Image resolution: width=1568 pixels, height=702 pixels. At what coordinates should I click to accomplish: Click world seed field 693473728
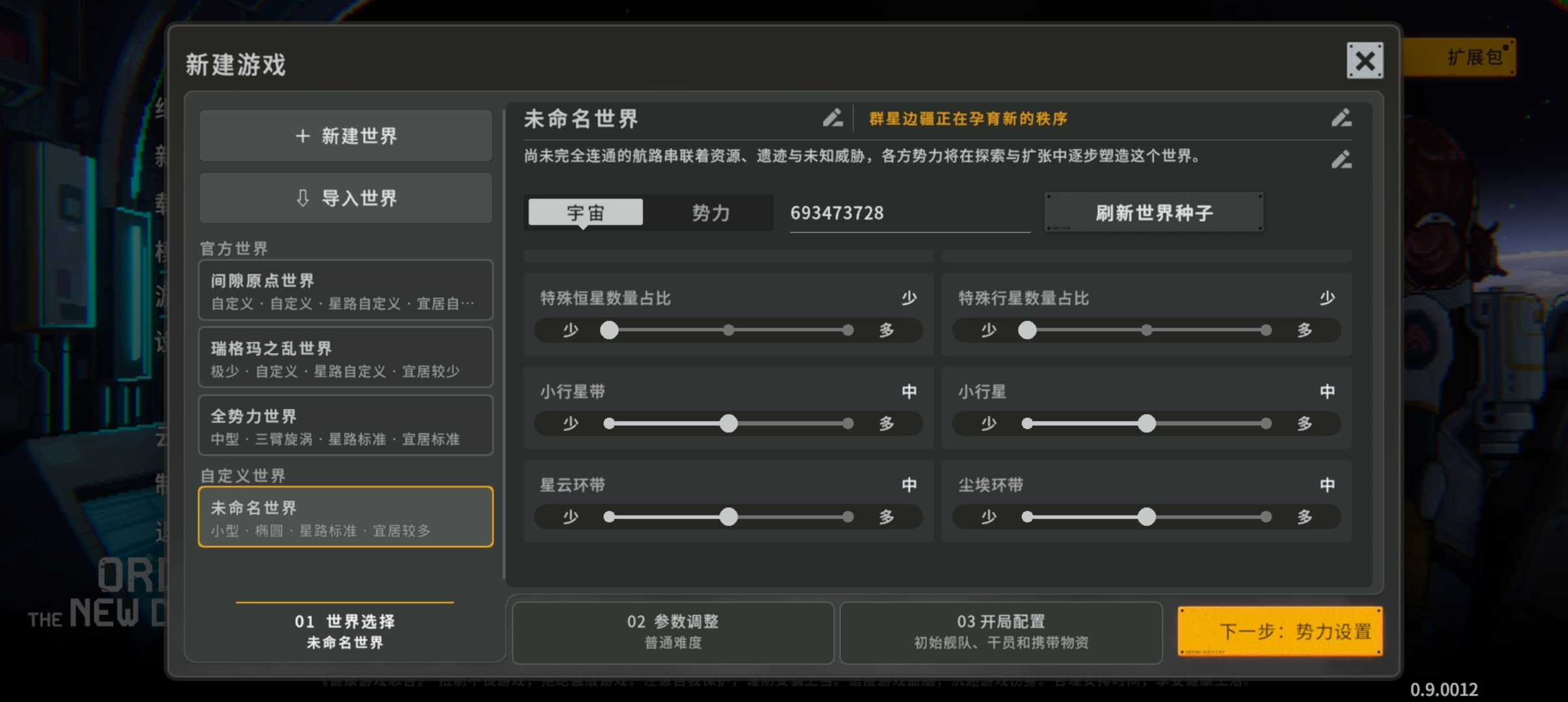pos(909,213)
